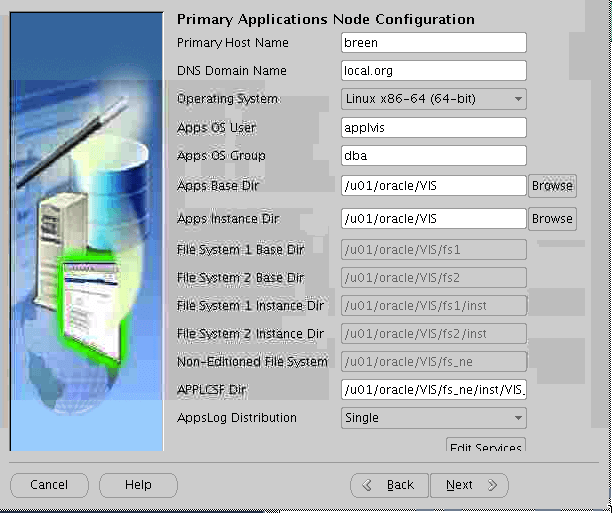Open Help for this configuration page
This screenshot has height=513, width=612.
[x=138, y=485]
